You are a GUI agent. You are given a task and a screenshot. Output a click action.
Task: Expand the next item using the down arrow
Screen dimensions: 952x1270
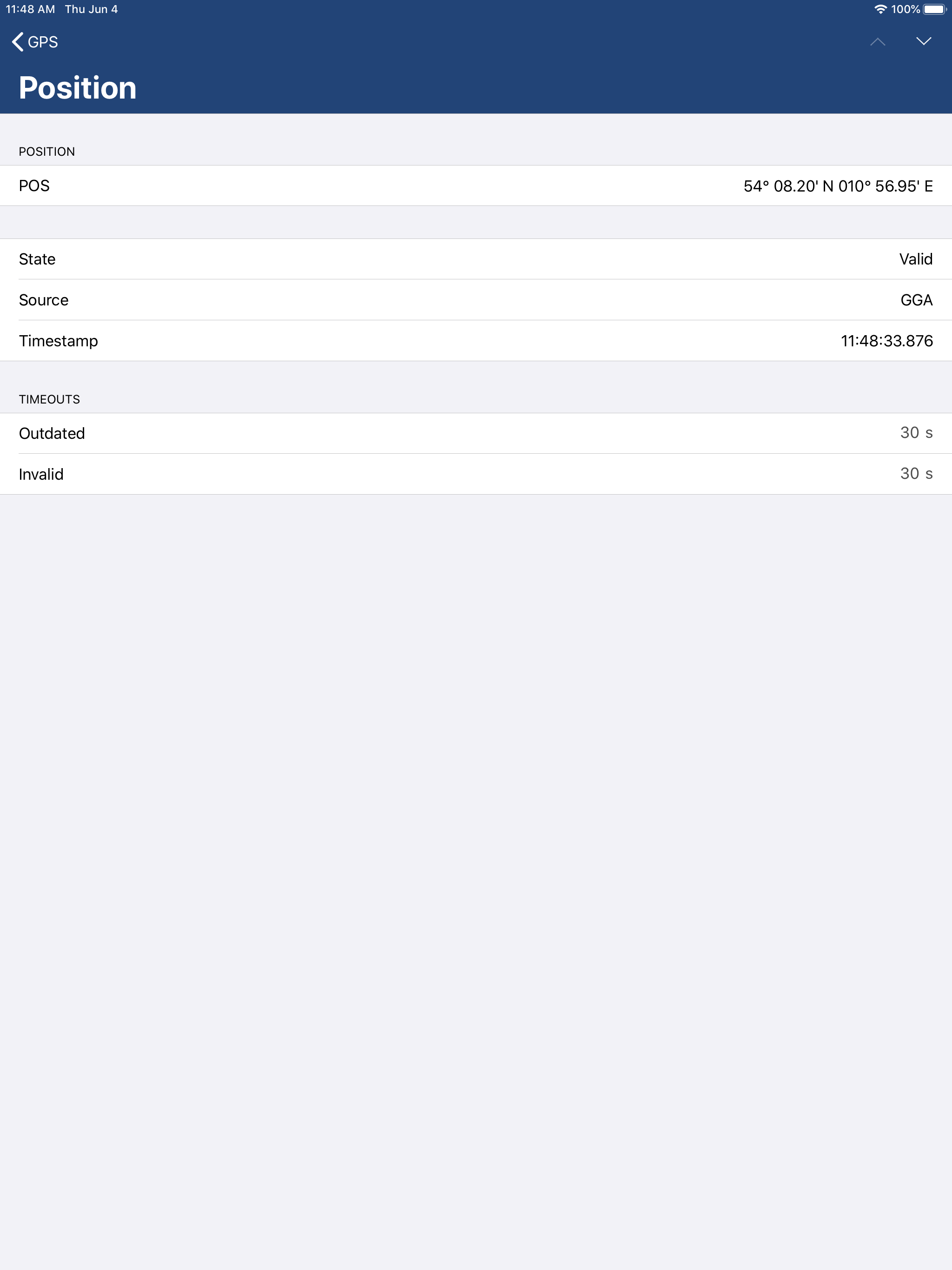[x=923, y=42]
